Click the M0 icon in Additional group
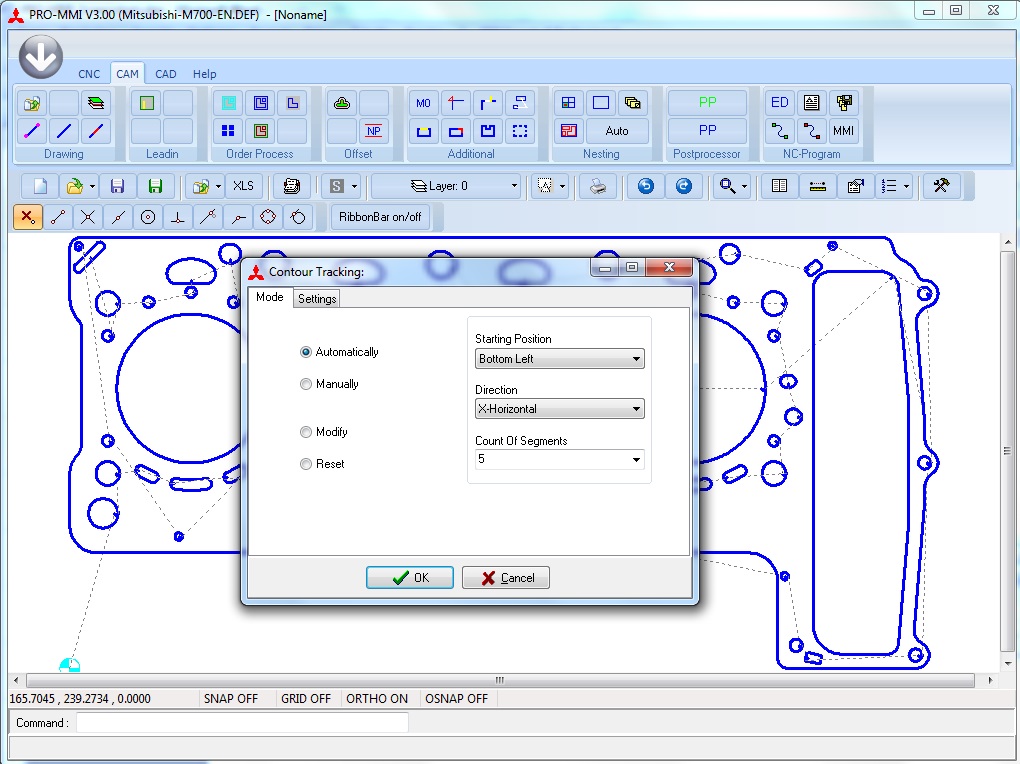Screen dimensions: 1020x764 [x=423, y=103]
